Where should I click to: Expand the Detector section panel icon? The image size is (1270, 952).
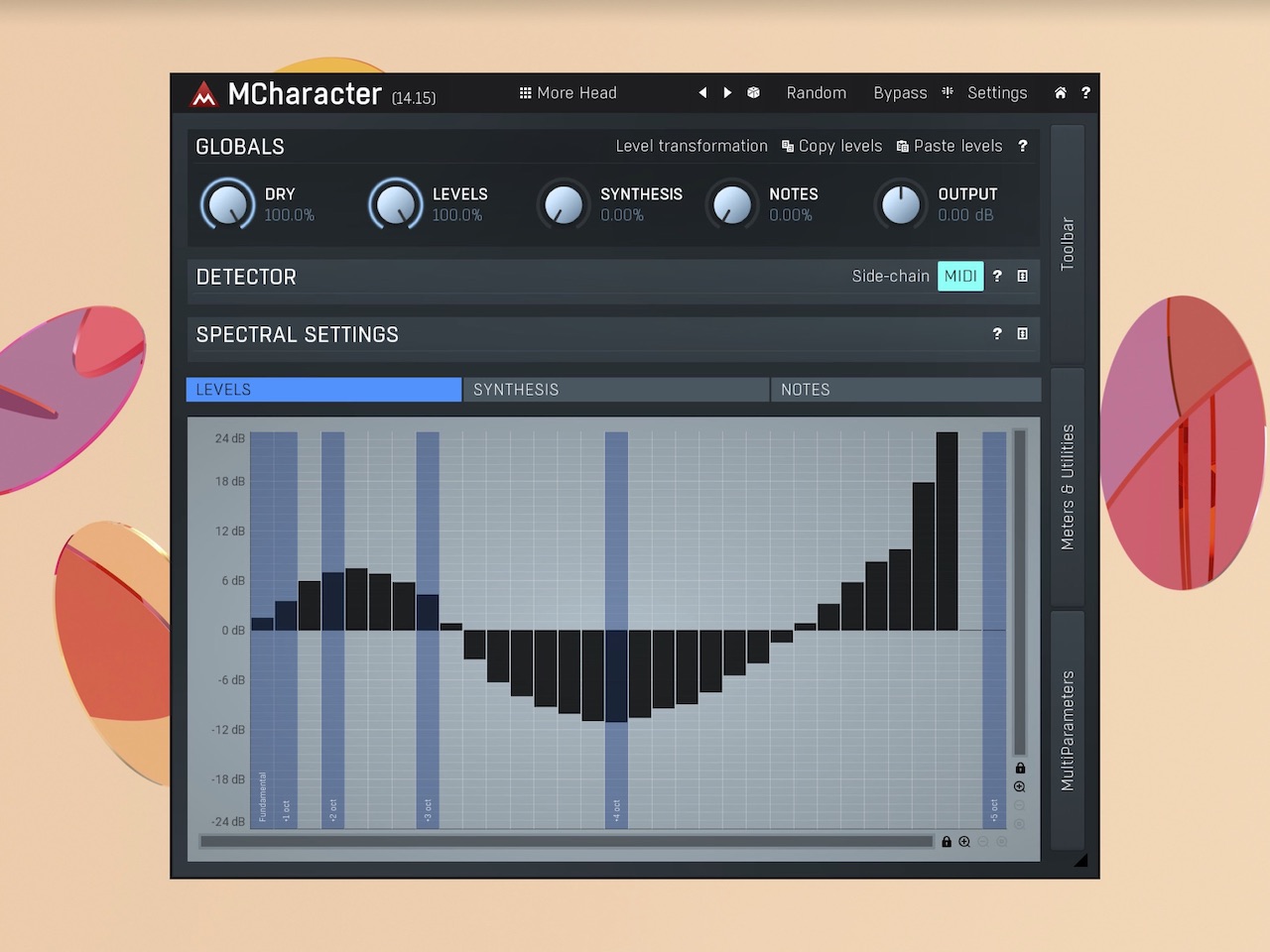point(1022,276)
